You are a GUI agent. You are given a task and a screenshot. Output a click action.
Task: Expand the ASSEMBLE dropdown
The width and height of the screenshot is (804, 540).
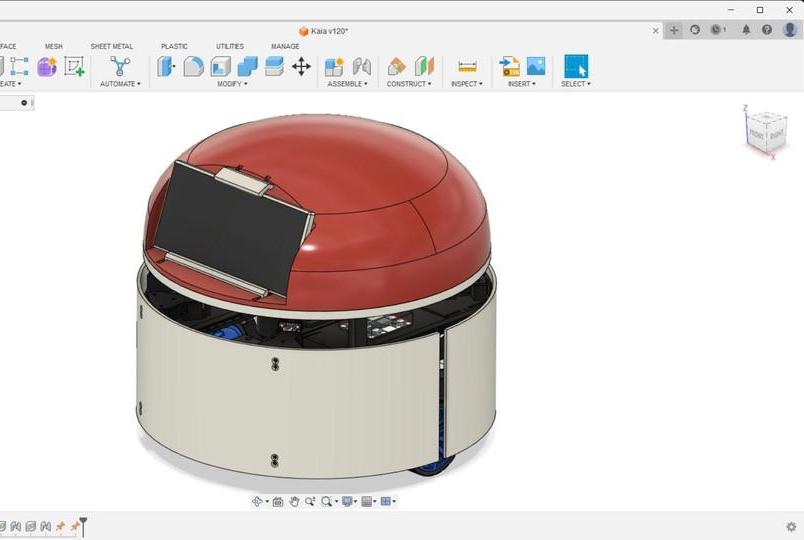[348, 84]
